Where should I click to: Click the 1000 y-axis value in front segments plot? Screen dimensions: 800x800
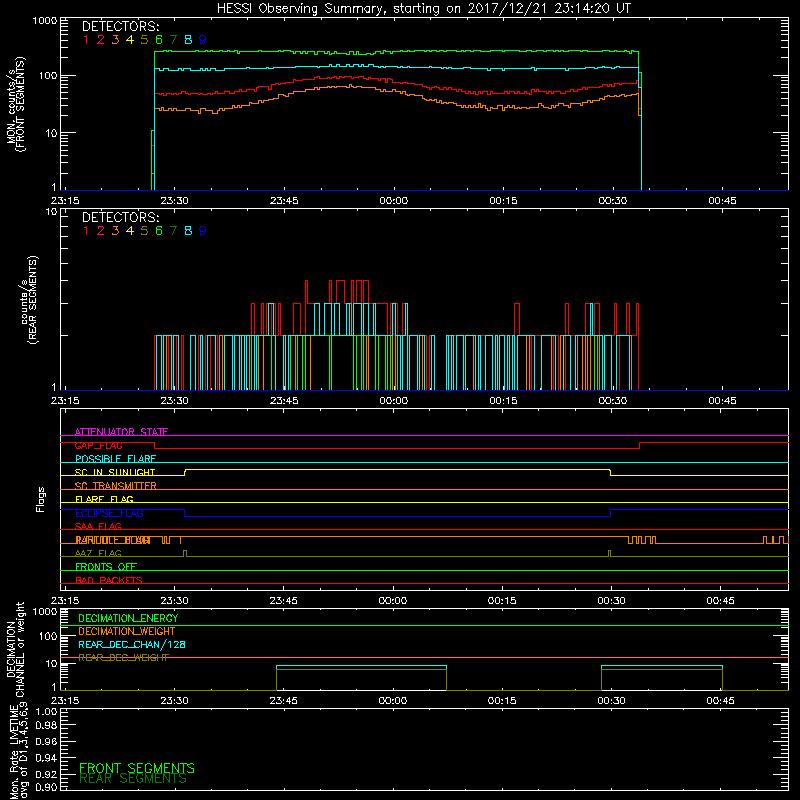[45, 21]
